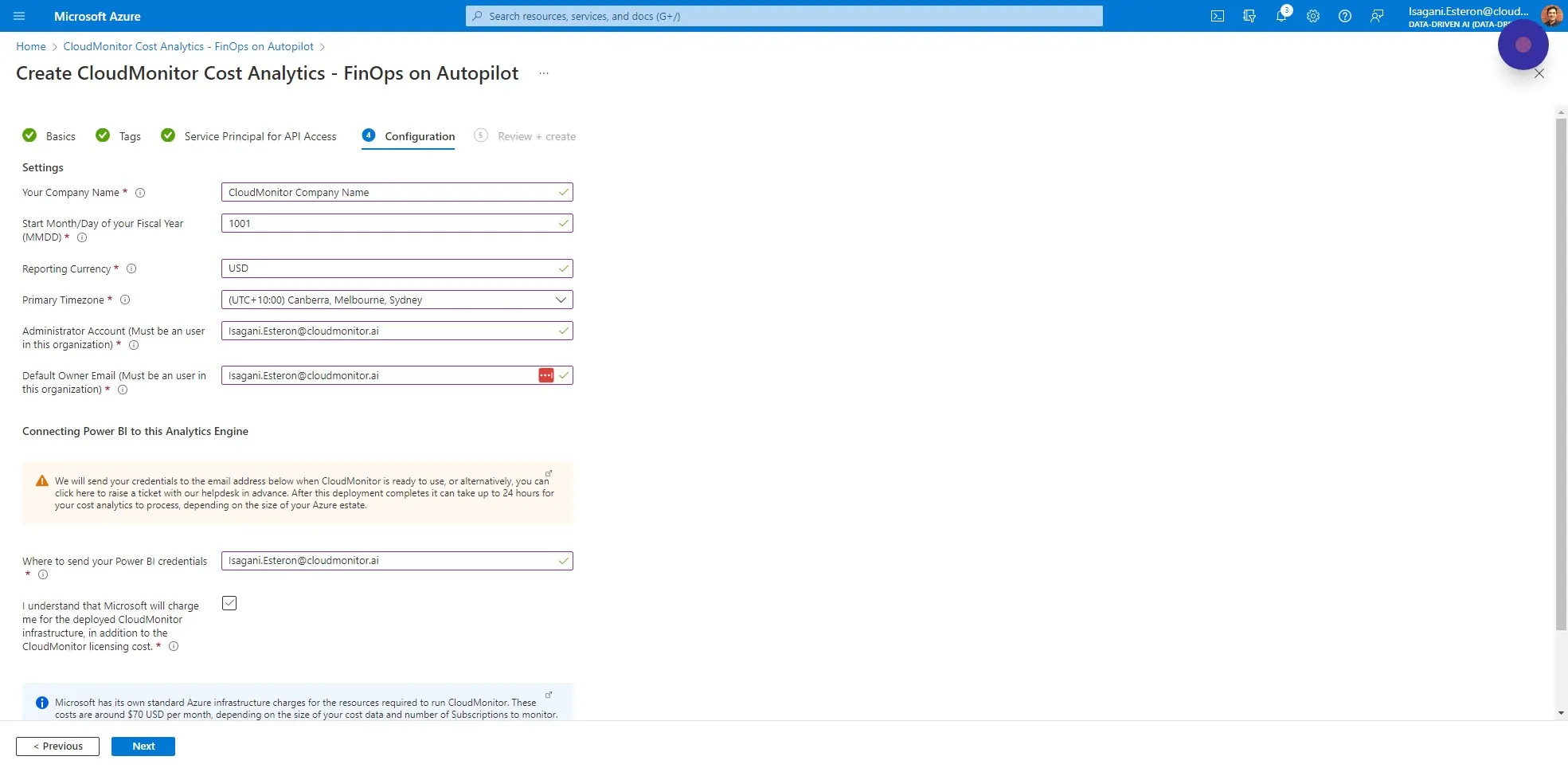Show info tooltip for Reporting Currency
This screenshot has height=772, width=1568.
click(x=131, y=269)
